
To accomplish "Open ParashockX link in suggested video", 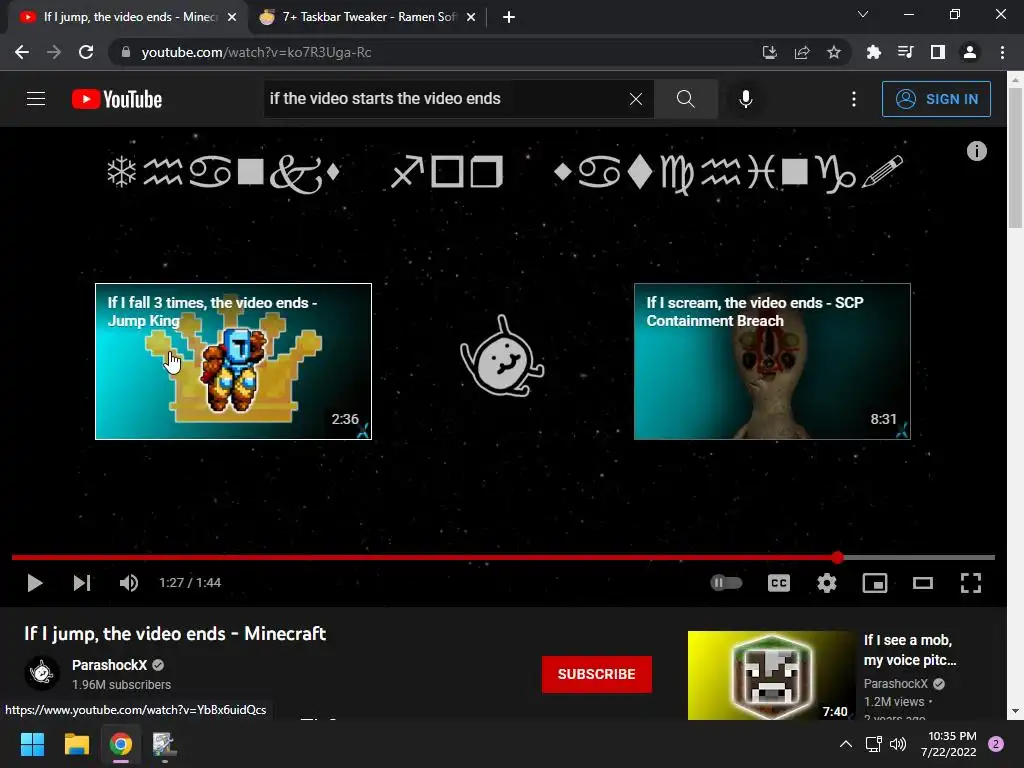I will coord(895,684).
